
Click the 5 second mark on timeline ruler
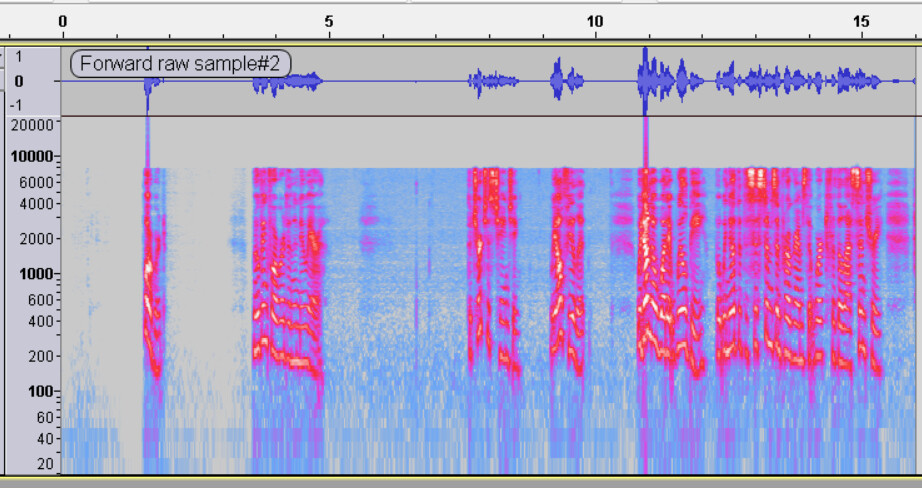click(x=329, y=21)
